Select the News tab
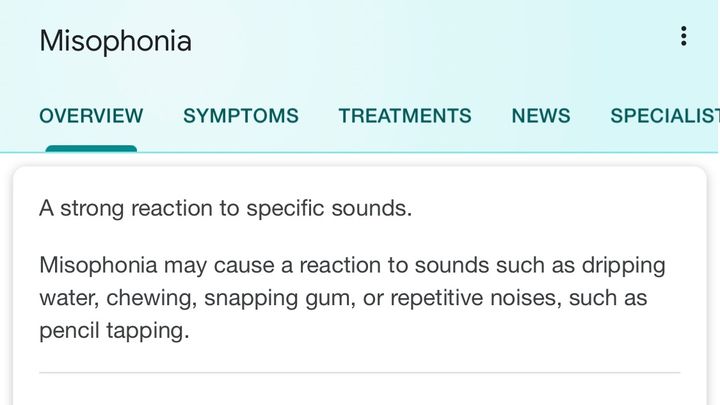 [x=540, y=116]
